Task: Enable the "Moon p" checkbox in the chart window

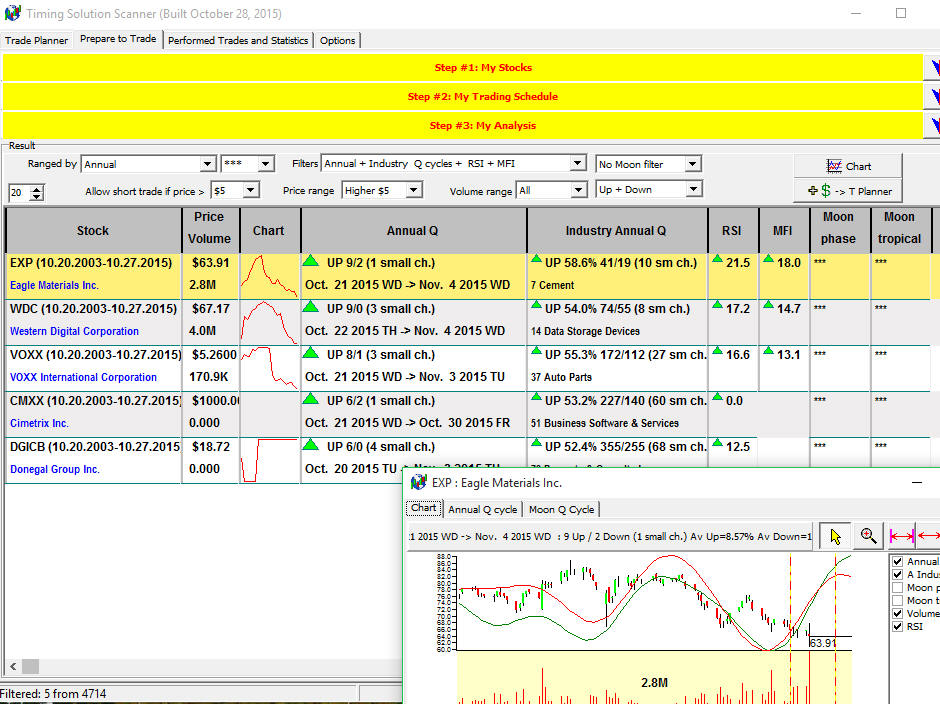Action: pos(897,588)
